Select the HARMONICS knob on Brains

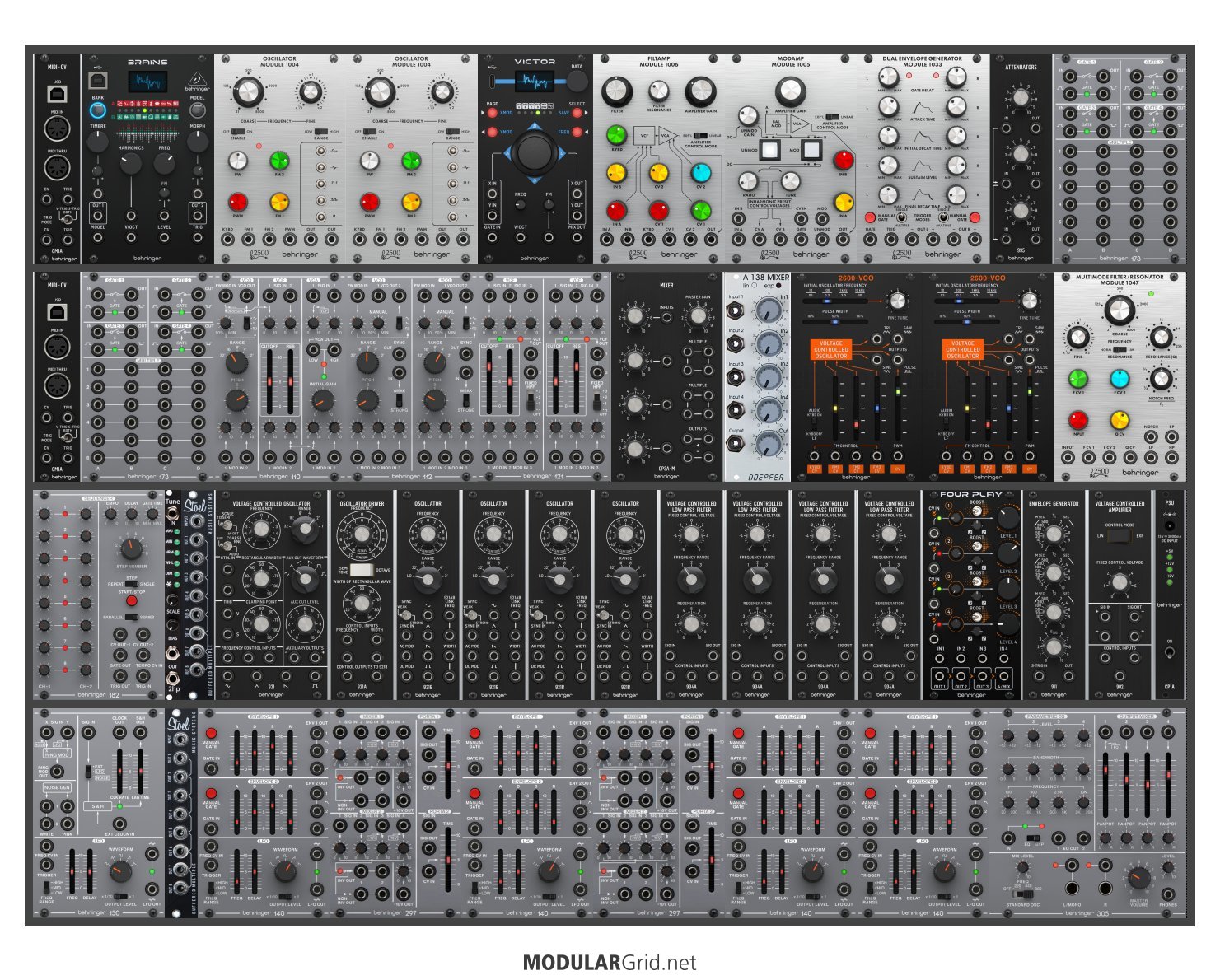(131, 163)
